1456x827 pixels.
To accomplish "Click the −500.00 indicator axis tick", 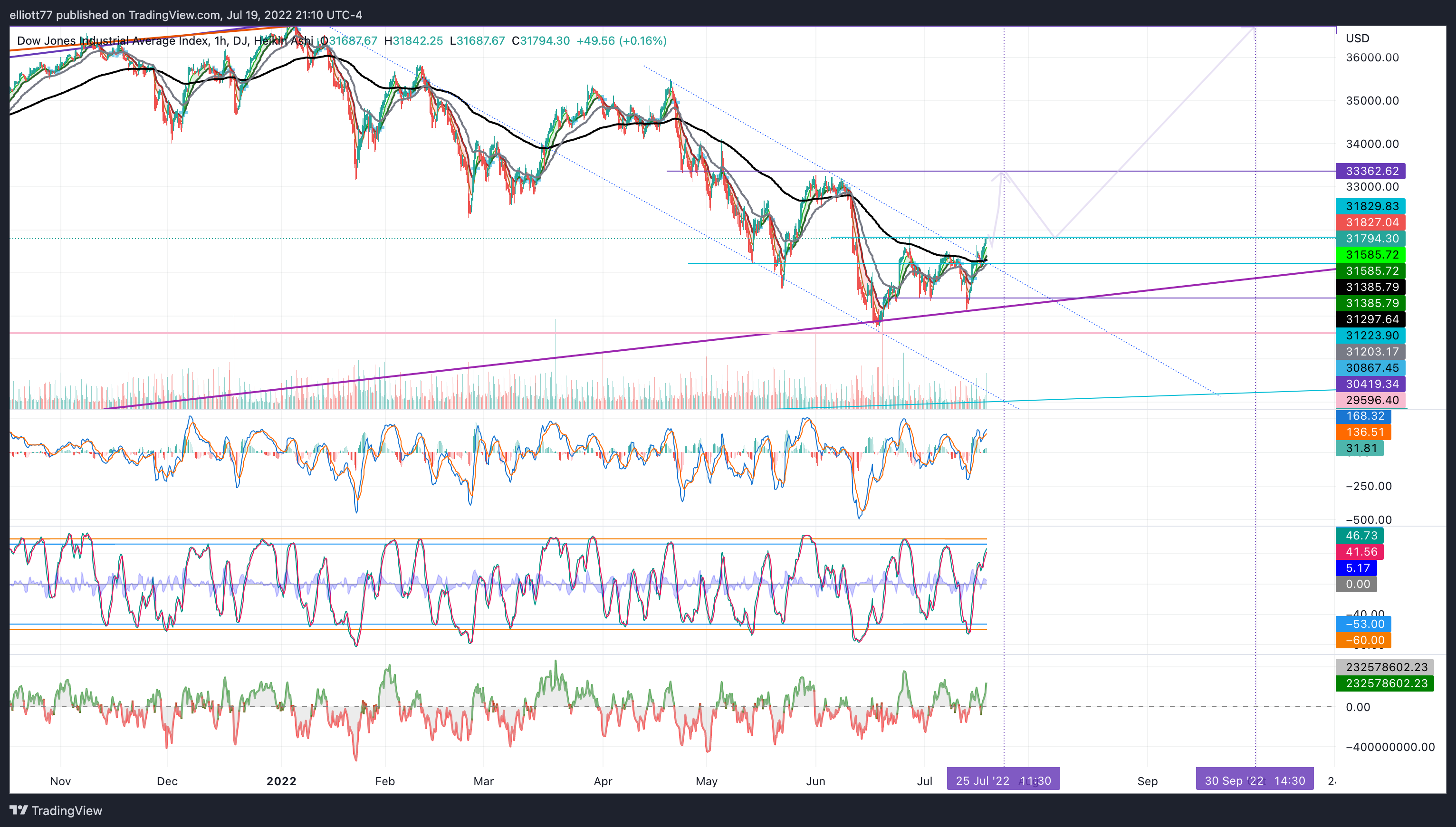I will [x=1369, y=519].
